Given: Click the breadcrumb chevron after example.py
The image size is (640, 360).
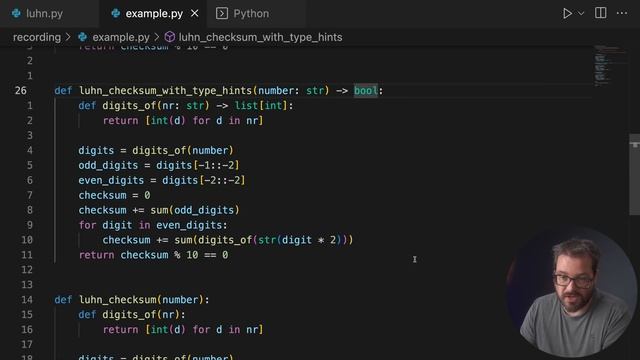Looking at the screenshot, I should tap(157, 37).
